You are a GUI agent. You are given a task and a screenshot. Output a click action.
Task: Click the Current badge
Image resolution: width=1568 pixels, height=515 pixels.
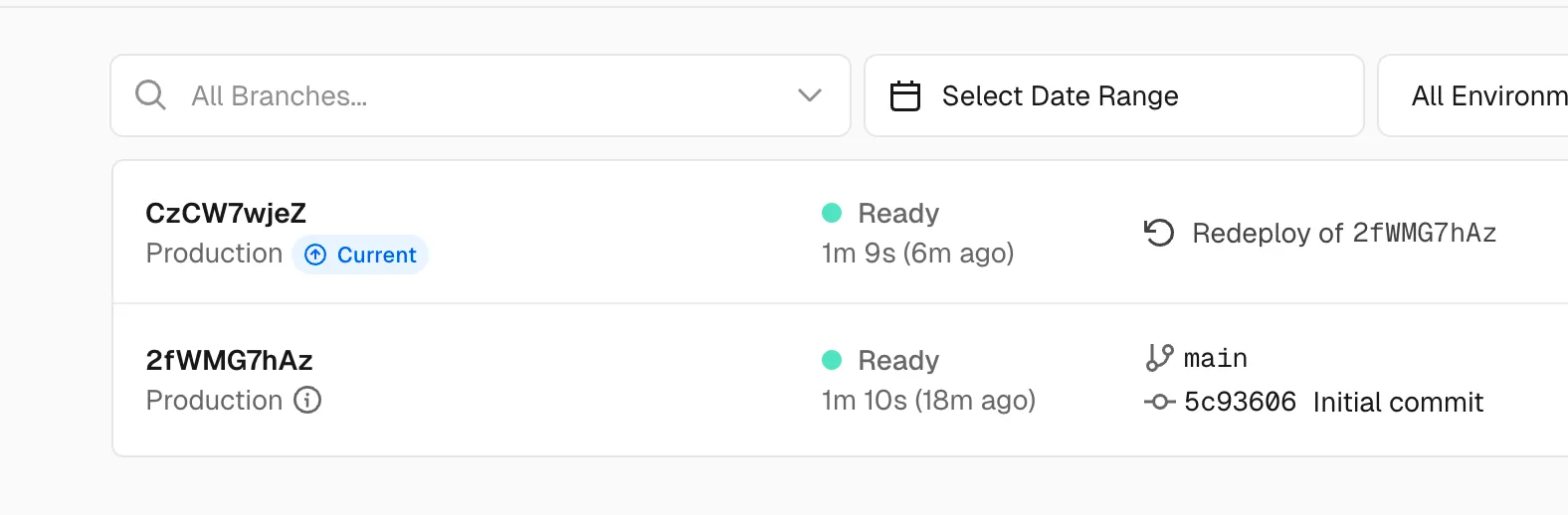click(x=360, y=255)
